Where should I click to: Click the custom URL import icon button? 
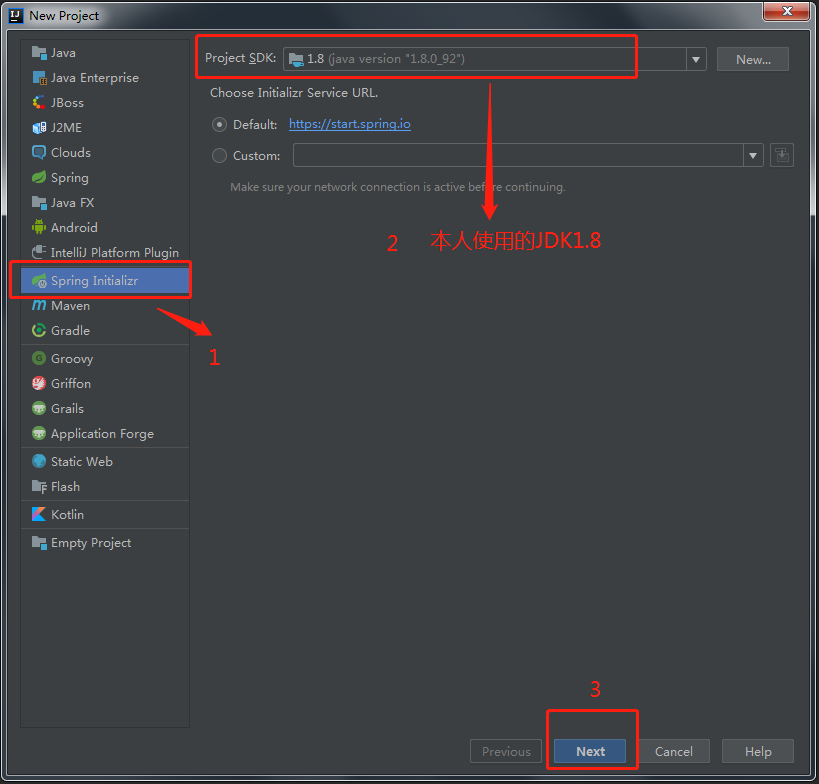782,155
